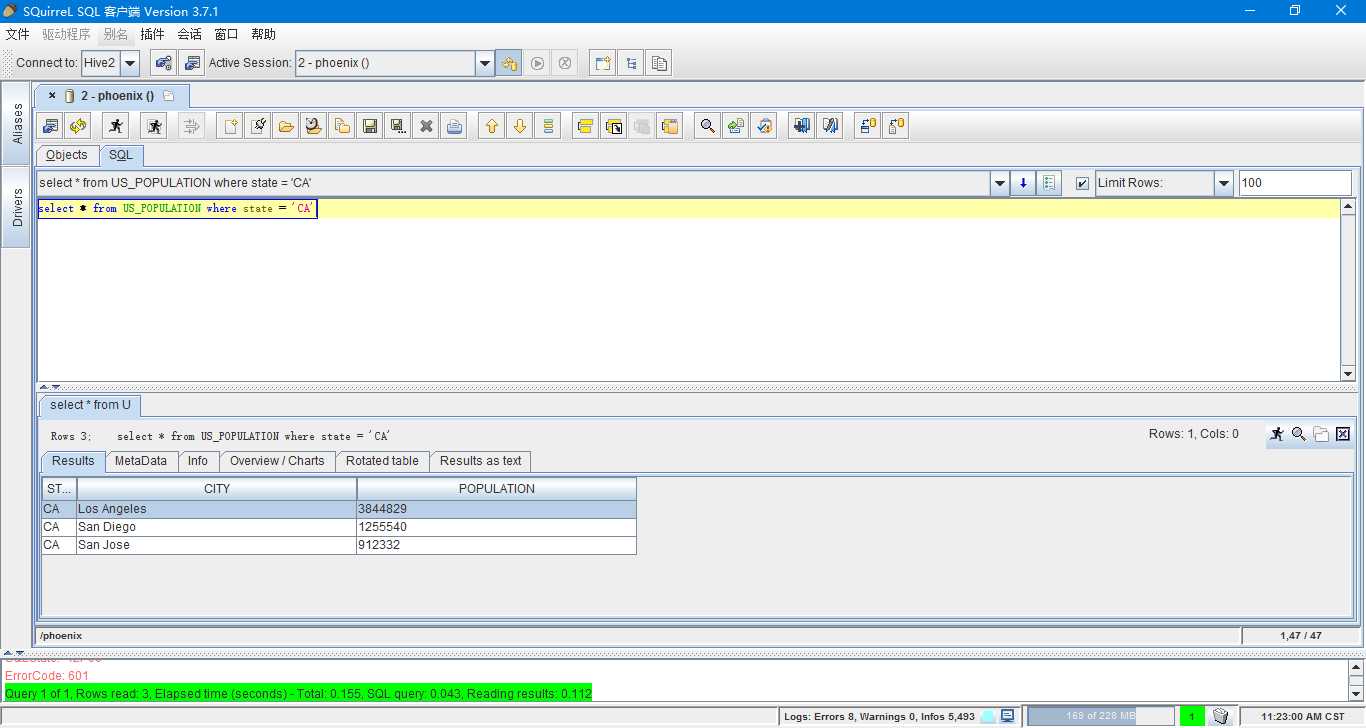This screenshot has width=1366, height=728.
Task: Rerun query using result panel running-man icon
Action: coord(1277,434)
